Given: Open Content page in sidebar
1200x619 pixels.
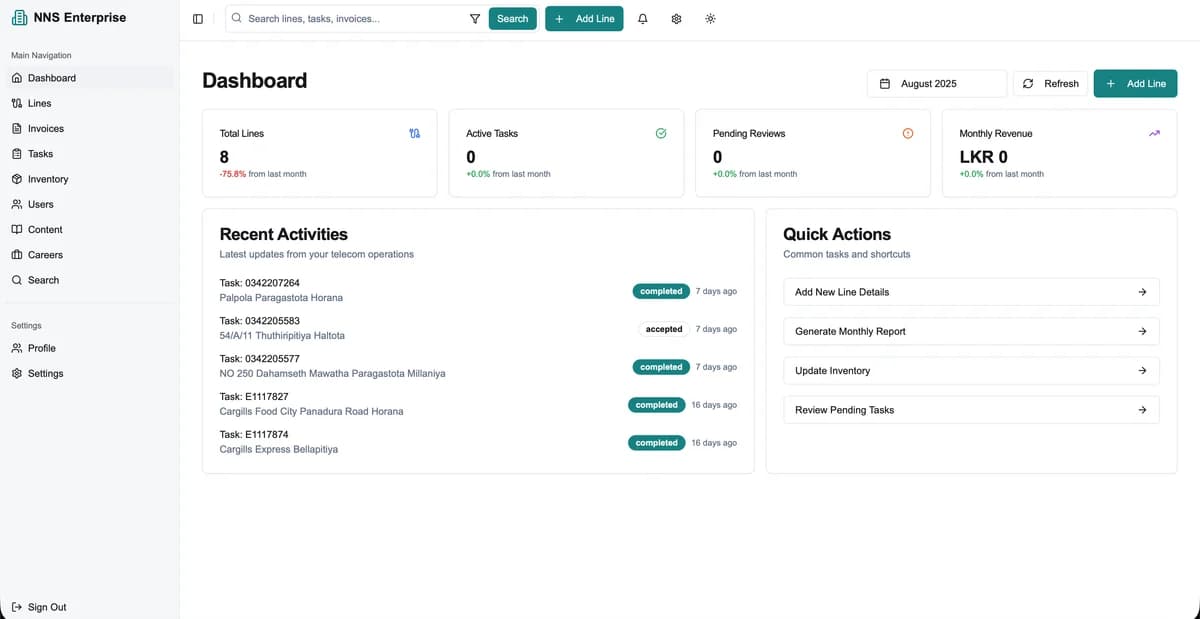Looking at the screenshot, I should click(88, 230).
